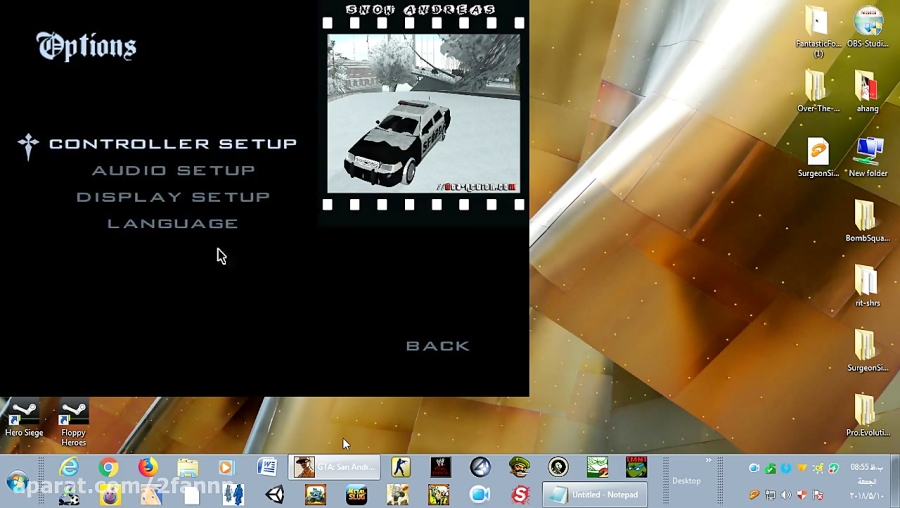Launch the tank game taskbar icon
The width and height of the screenshot is (900, 508).
(x=316, y=495)
